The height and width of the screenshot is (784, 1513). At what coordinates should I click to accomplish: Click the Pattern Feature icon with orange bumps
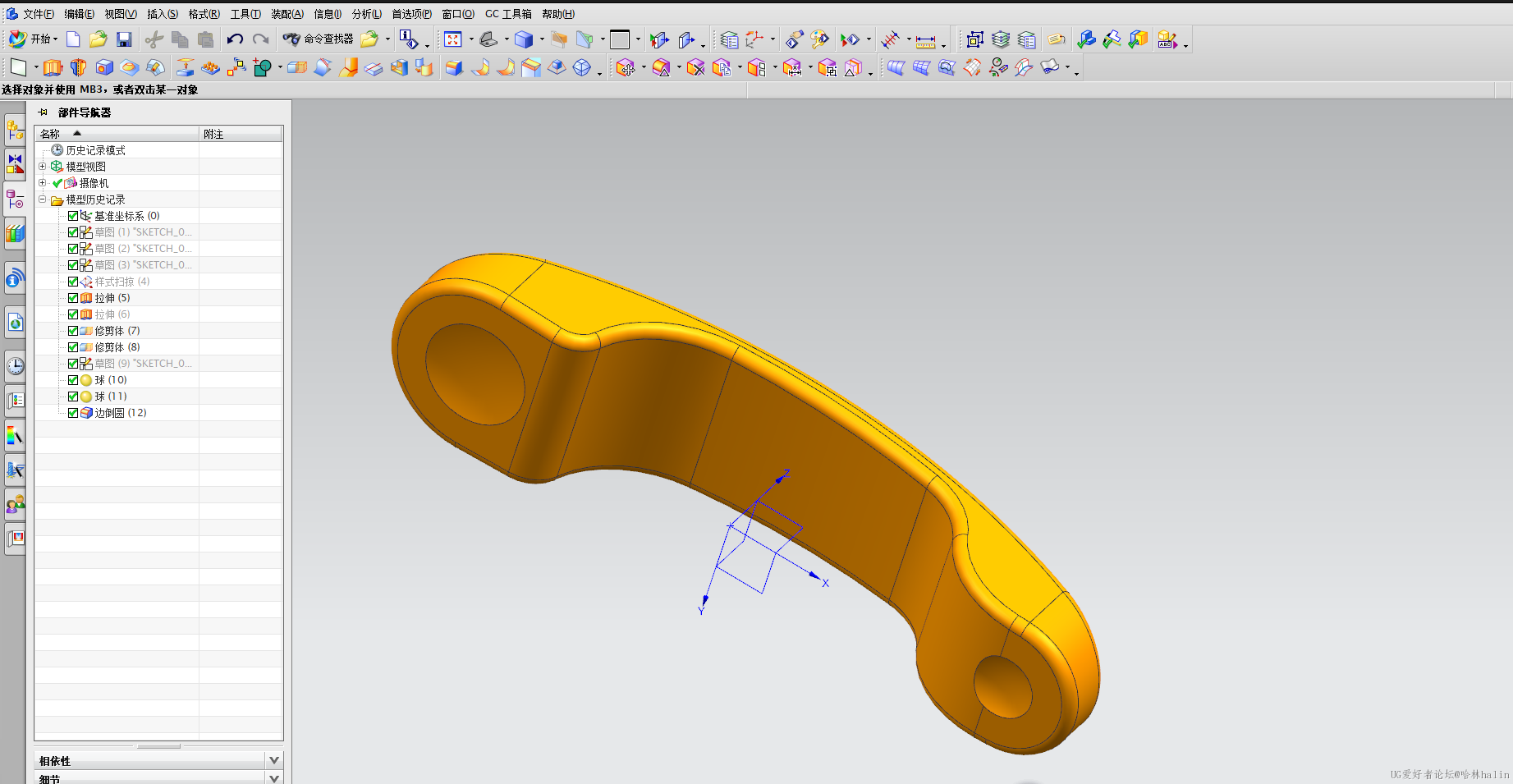211,67
